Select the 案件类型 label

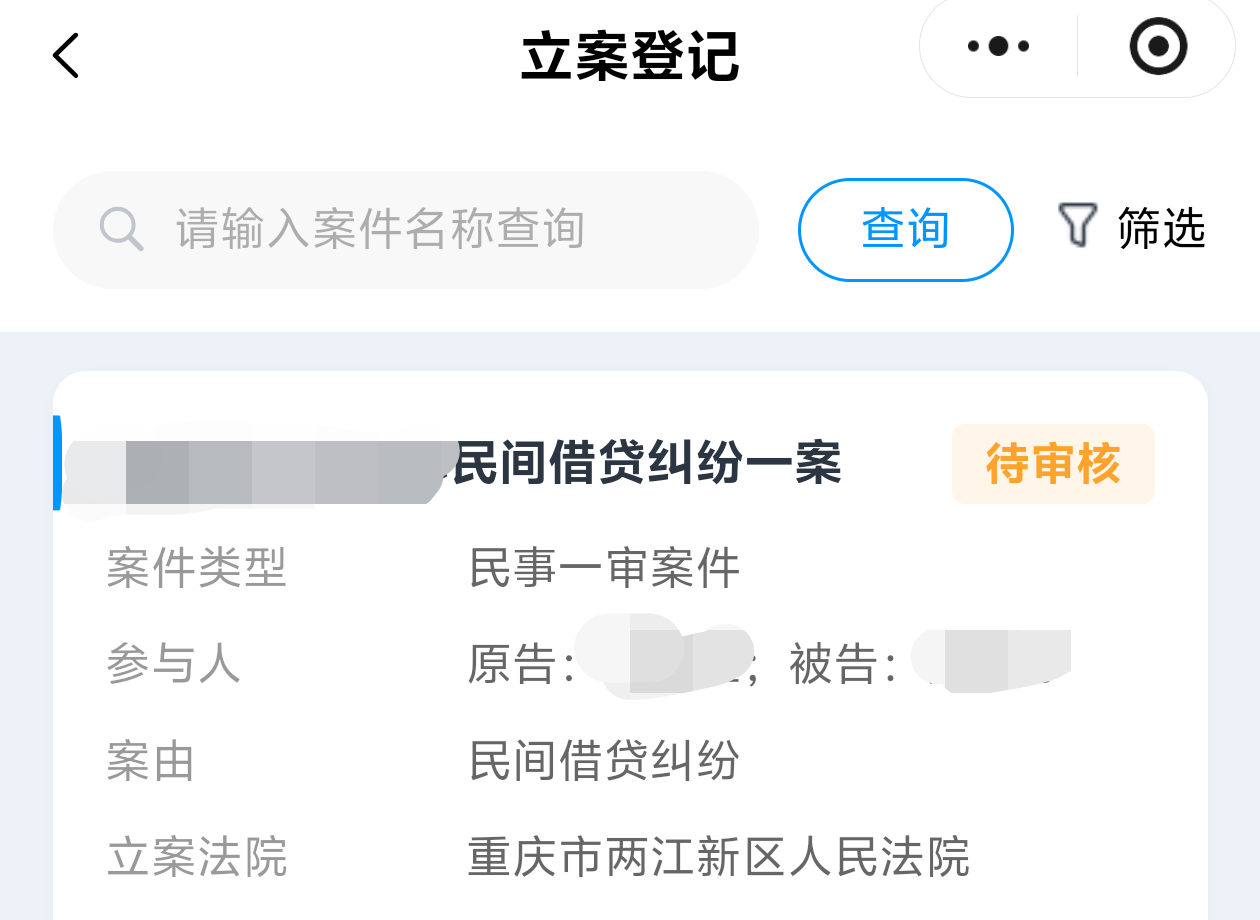tap(196, 569)
